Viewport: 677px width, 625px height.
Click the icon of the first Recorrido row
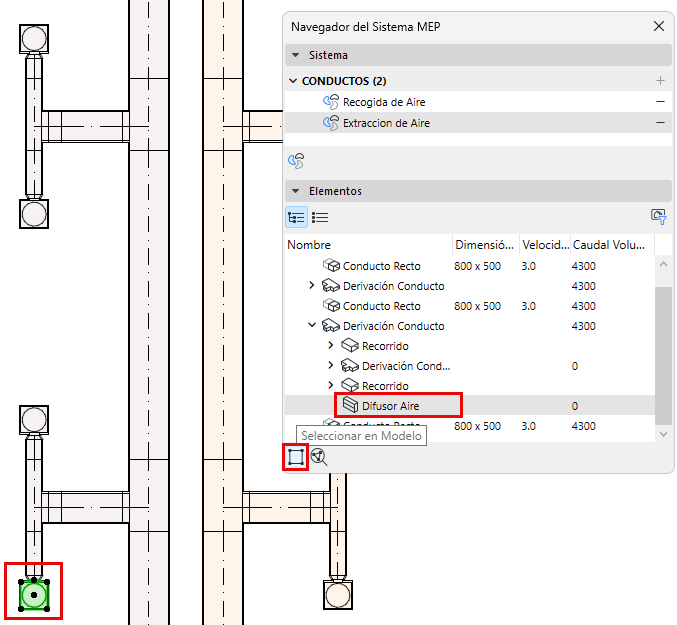pos(350,345)
